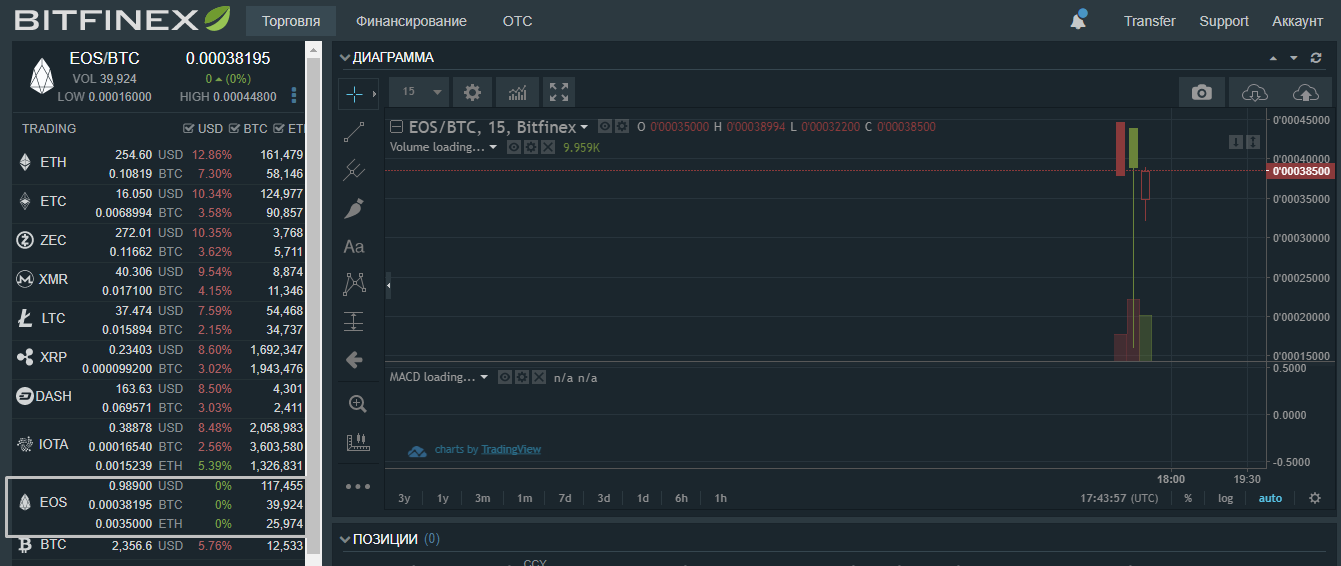This screenshot has height=566, width=1341.
Task: Open MACD indicator settings gear
Action: click(521, 377)
